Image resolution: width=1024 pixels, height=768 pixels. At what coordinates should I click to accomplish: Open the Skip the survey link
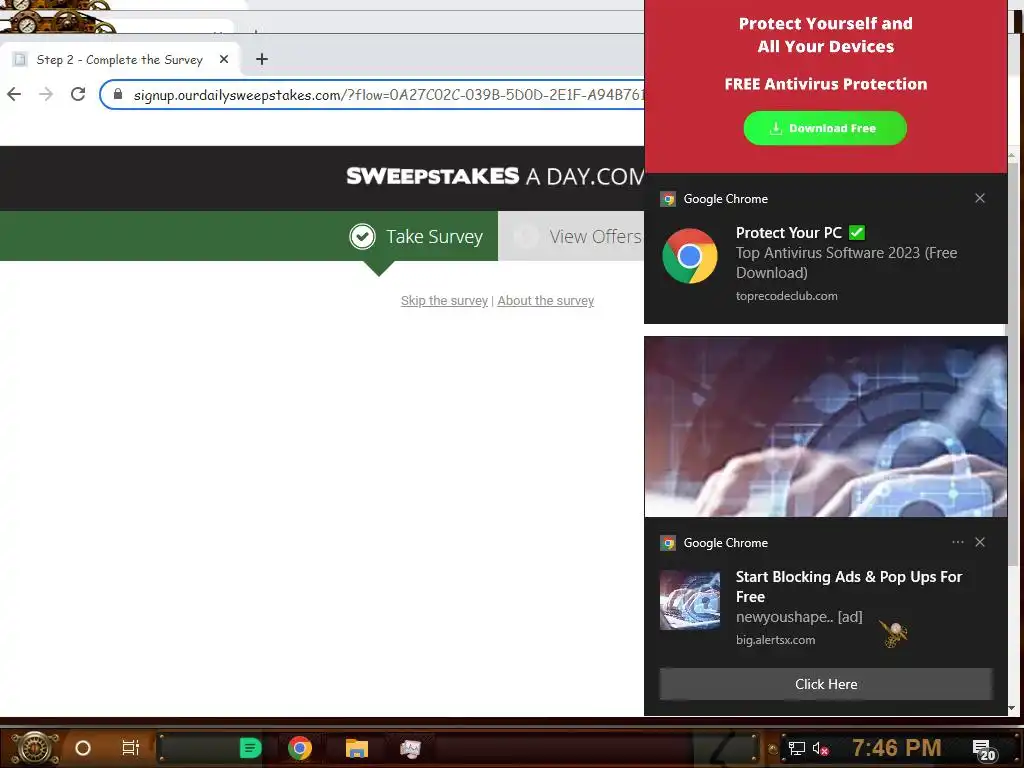tap(444, 301)
